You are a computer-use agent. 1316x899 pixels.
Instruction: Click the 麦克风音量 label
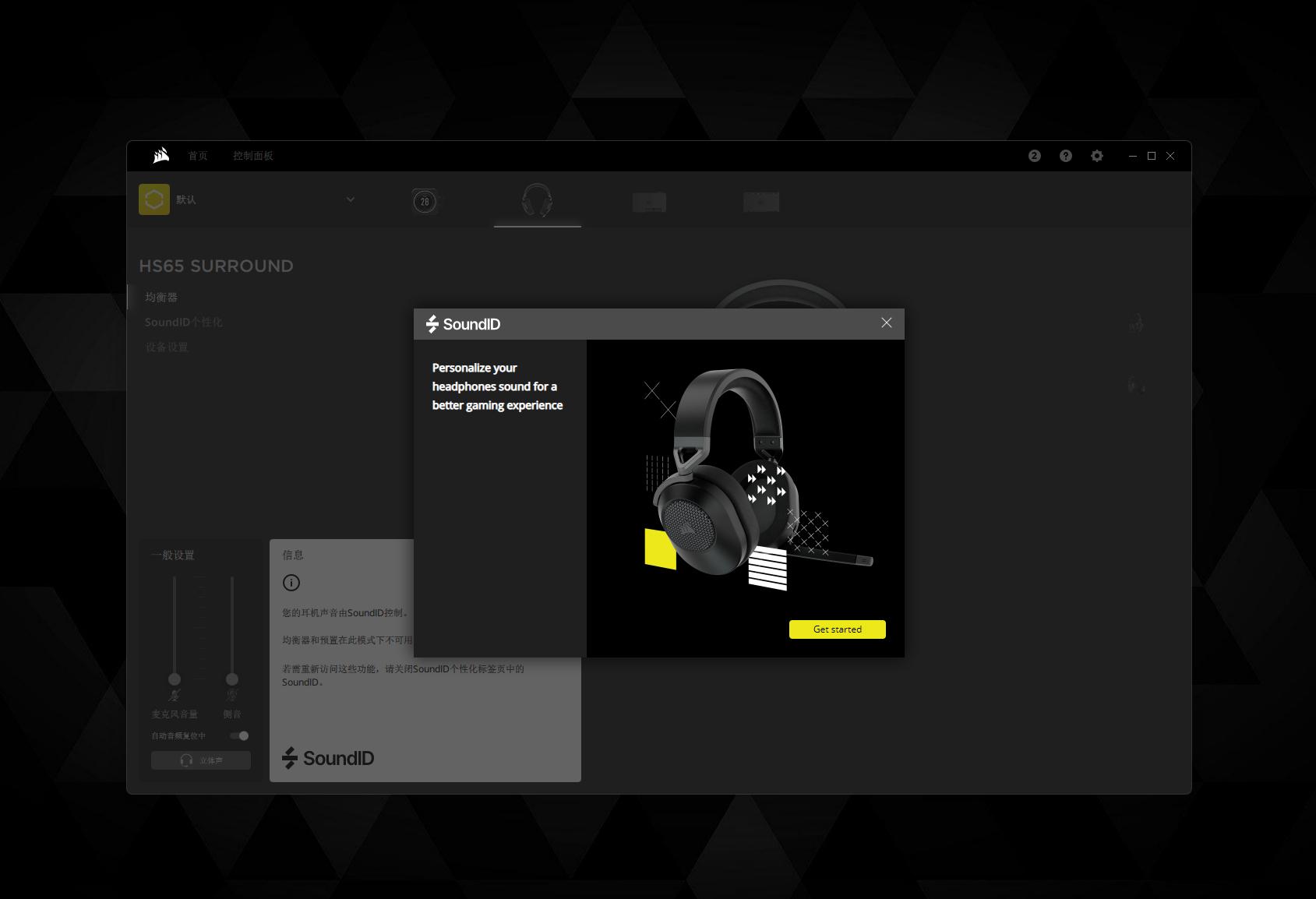[175, 714]
